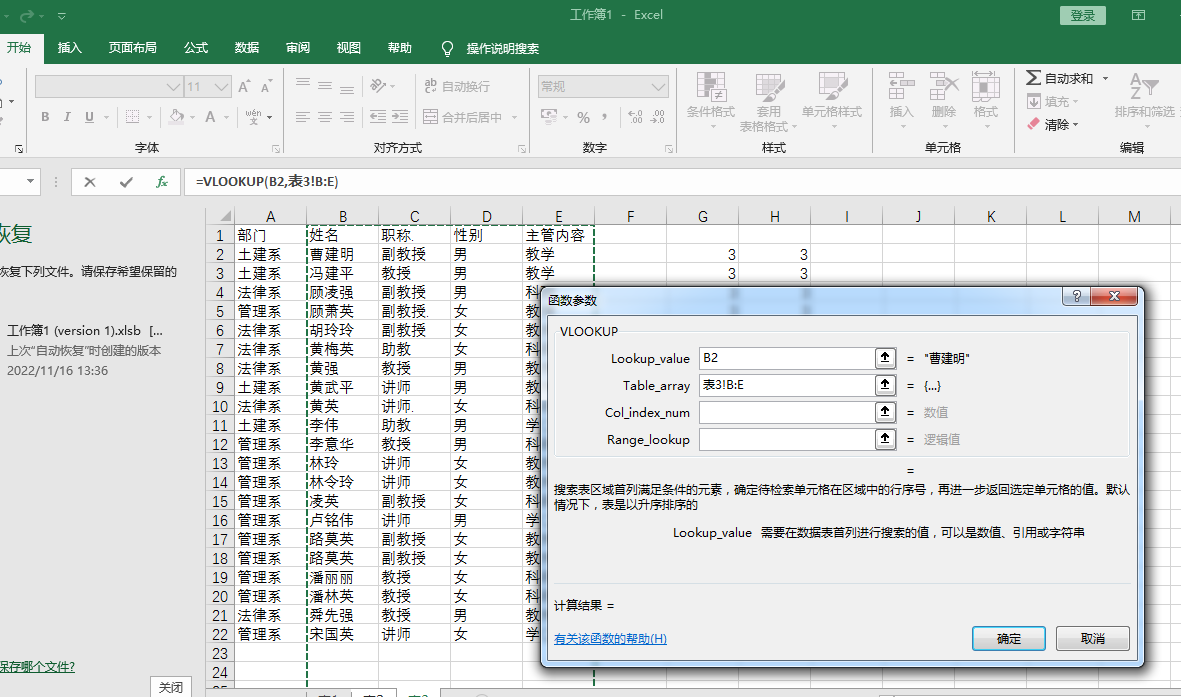Click the accounting number format icon
Viewport: 1181px width, 697px height.
click(549, 116)
